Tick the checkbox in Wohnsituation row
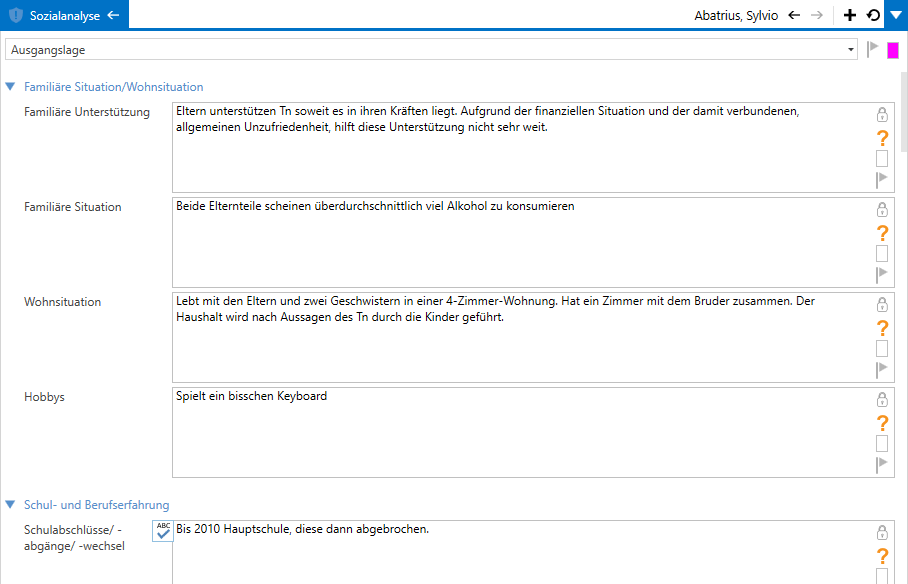 [x=882, y=349]
